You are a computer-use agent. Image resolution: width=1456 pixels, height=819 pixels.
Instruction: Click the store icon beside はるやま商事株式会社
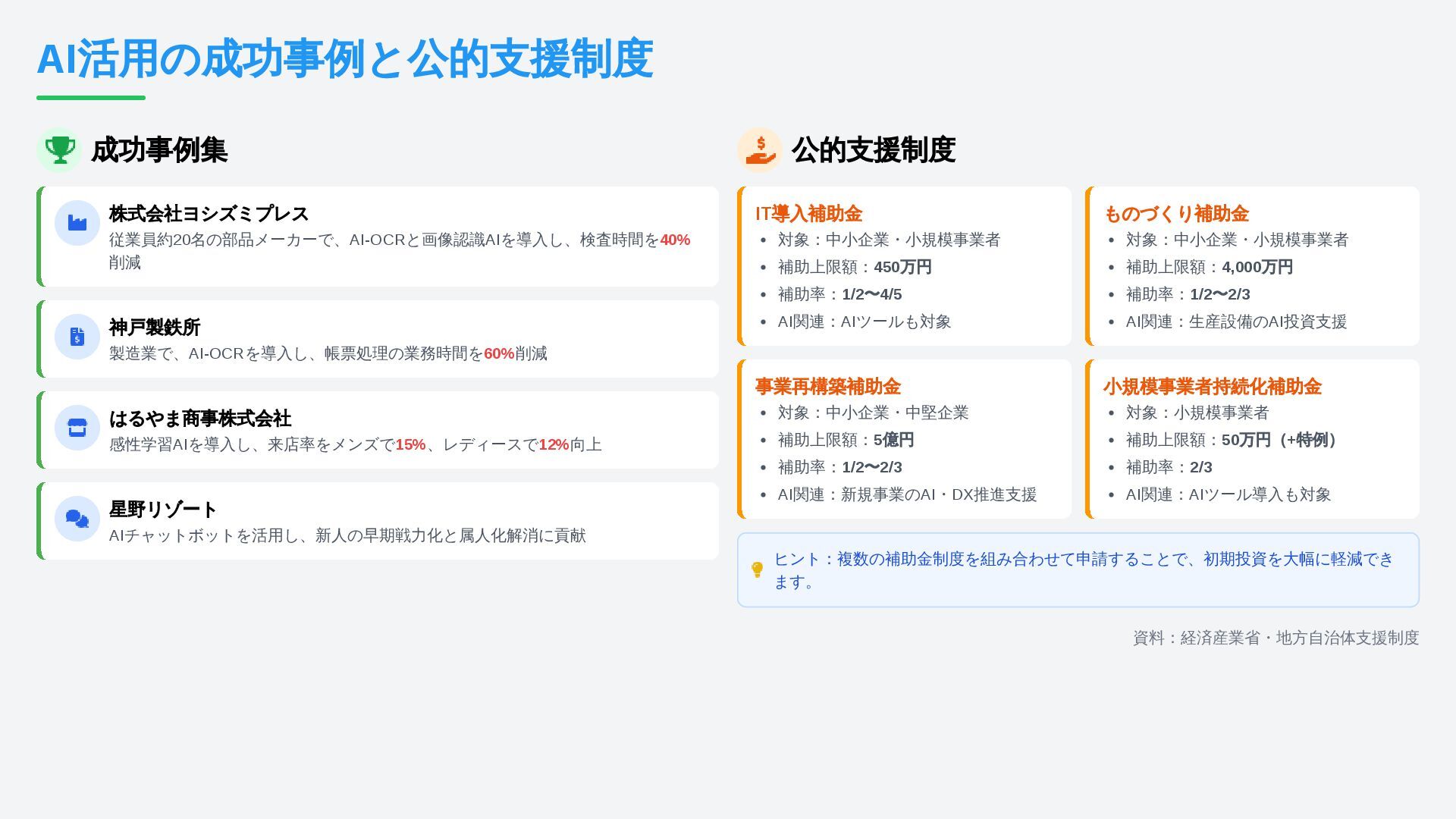tap(77, 428)
